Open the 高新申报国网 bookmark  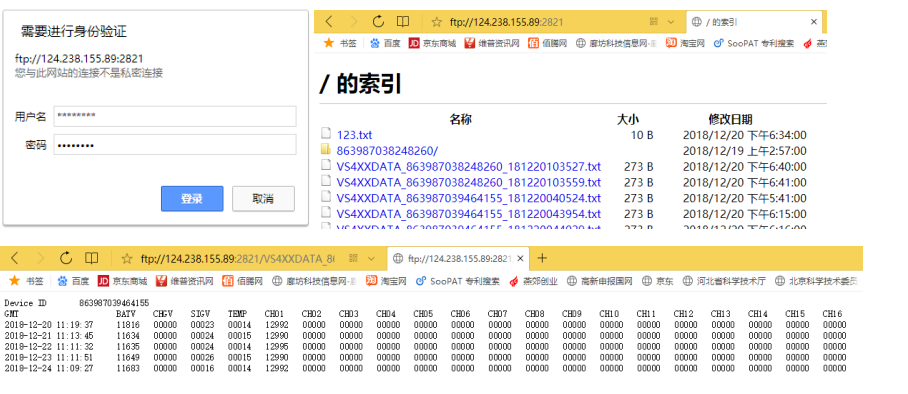(599, 281)
